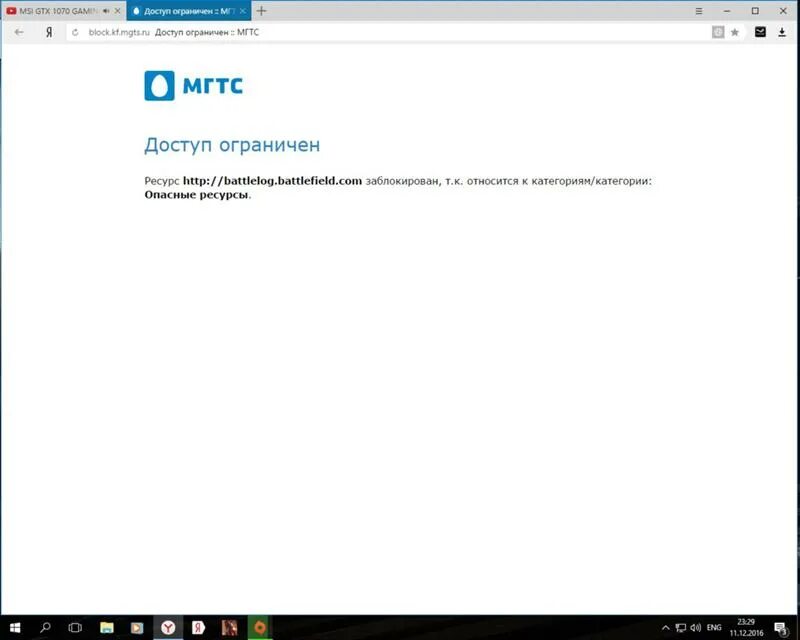Open the Action Center notifications icon
This screenshot has height=640, width=800.
click(781, 628)
